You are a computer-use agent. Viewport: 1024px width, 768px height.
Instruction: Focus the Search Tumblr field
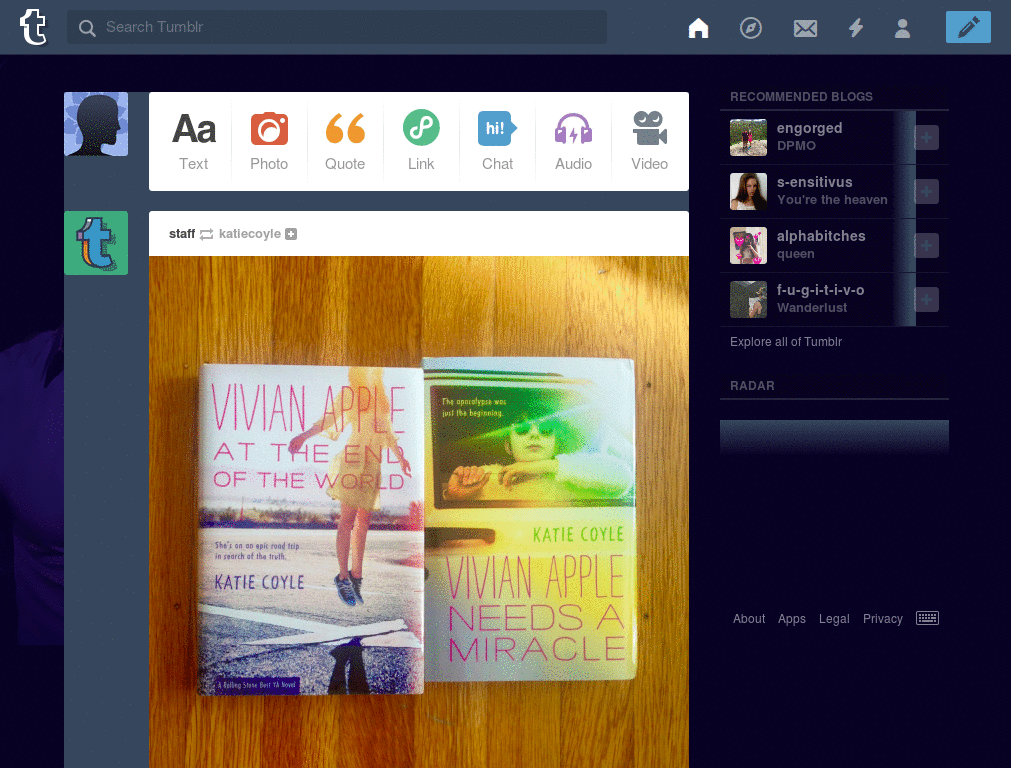[337, 27]
